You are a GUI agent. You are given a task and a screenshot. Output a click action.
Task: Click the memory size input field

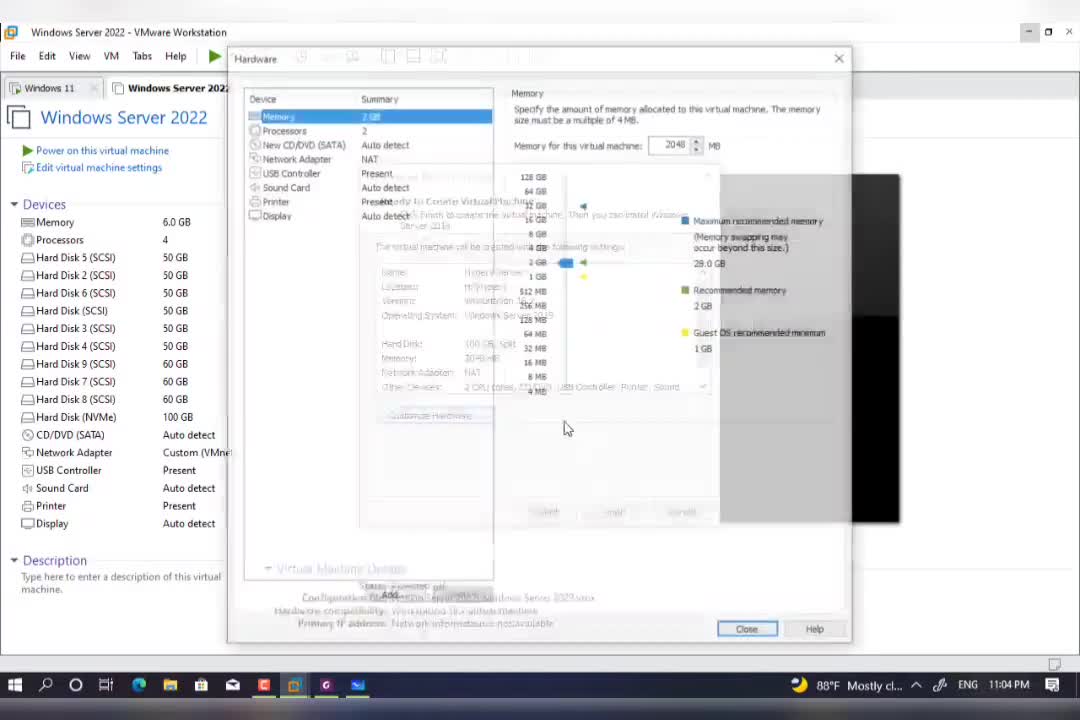point(669,145)
